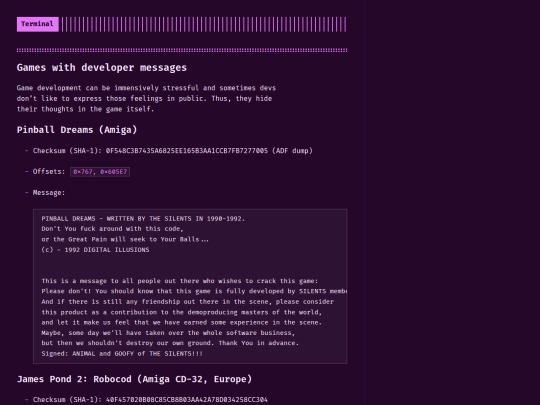This screenshot has width=540, height=405.
Task: Click the James Pond 2 SHA-1 checksum line
Action: 150,399
